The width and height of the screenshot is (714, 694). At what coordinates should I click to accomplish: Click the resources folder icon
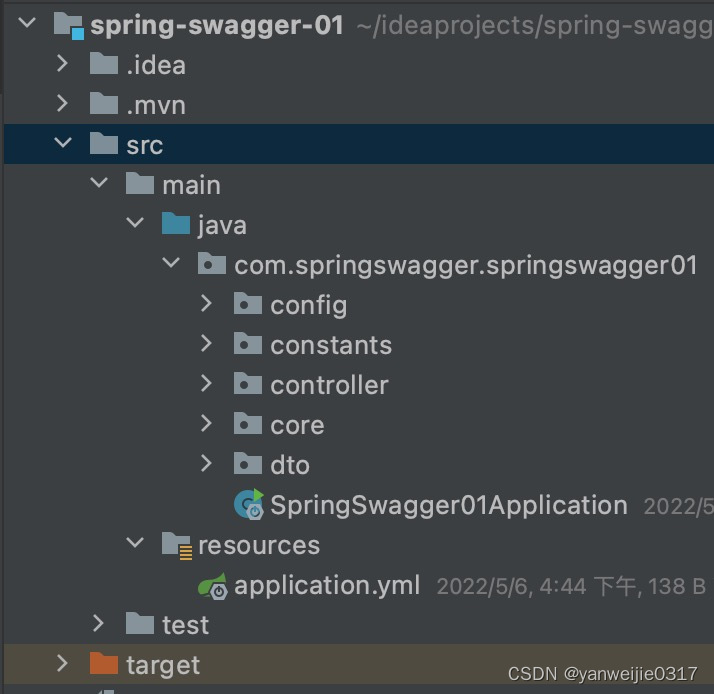point(177,545)
